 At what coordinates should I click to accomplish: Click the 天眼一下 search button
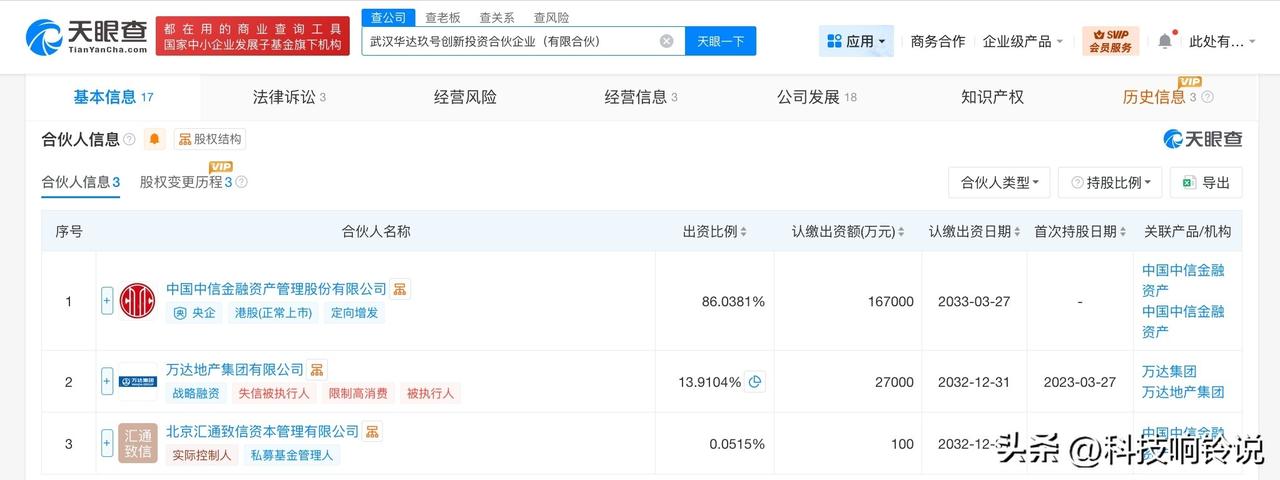pos(720,41)
